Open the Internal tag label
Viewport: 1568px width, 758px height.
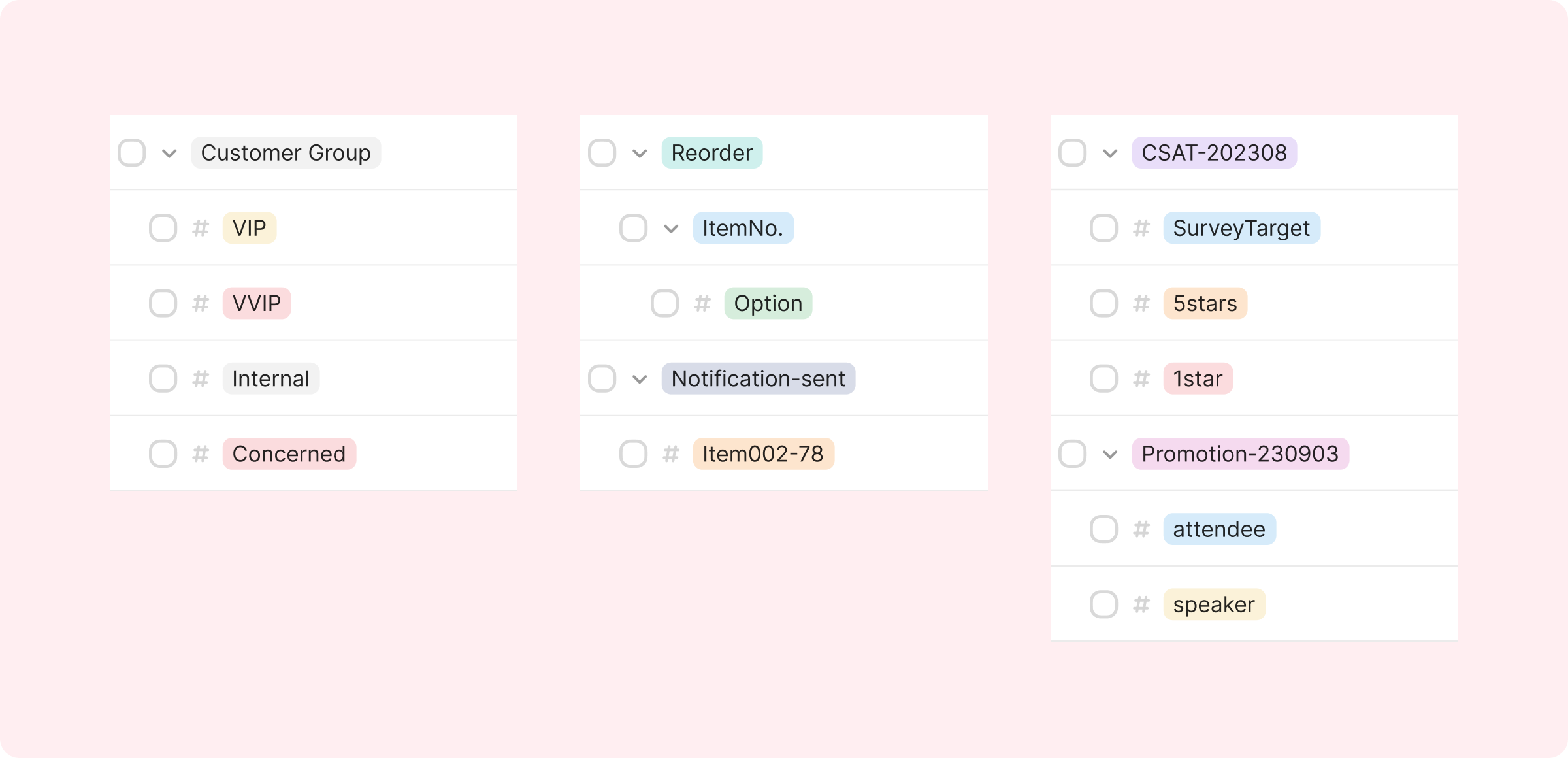click(x=270, y=379)
